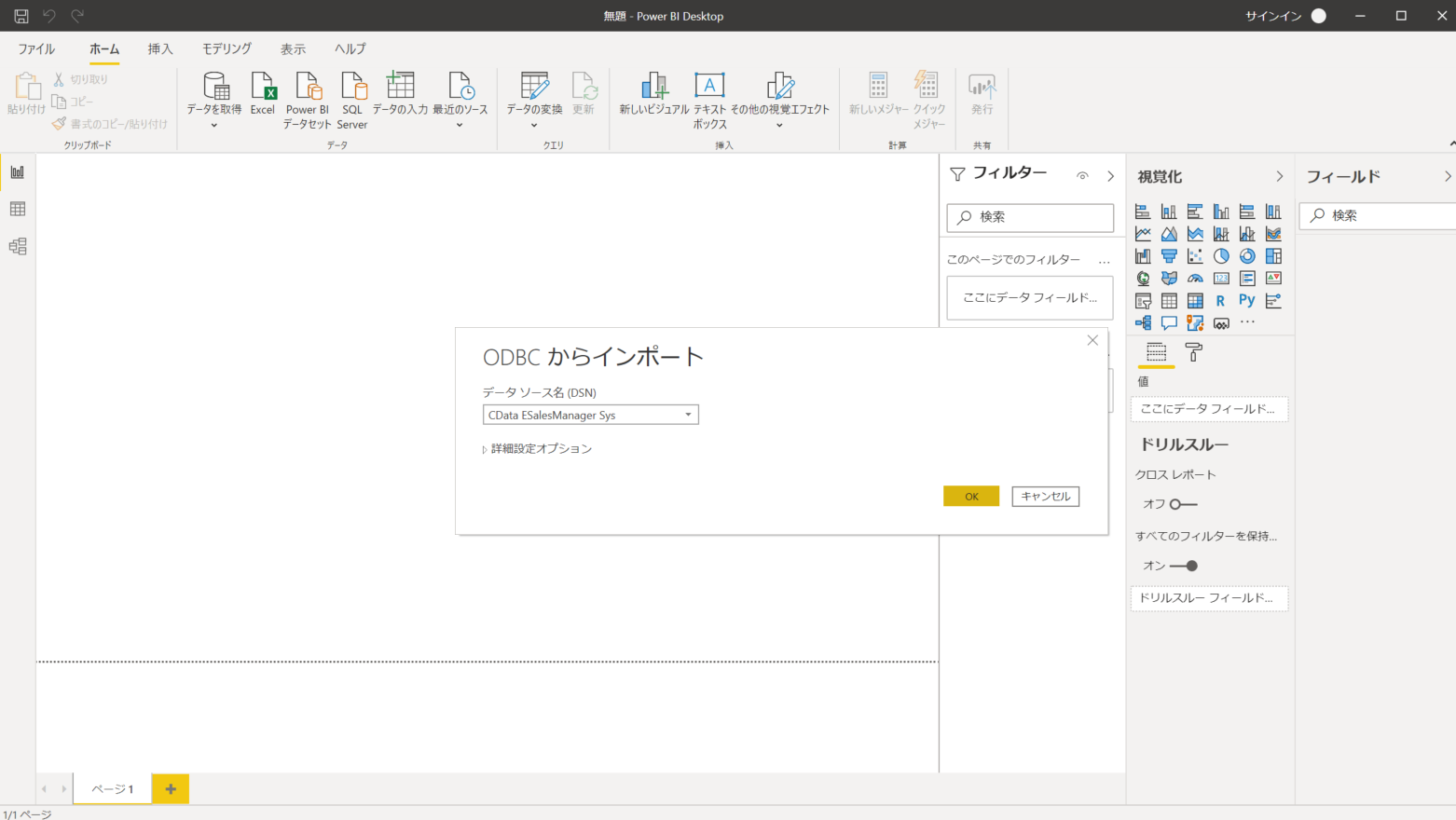Select the scatter chart visual
1456x820 pixels.
coord(1195,256)
